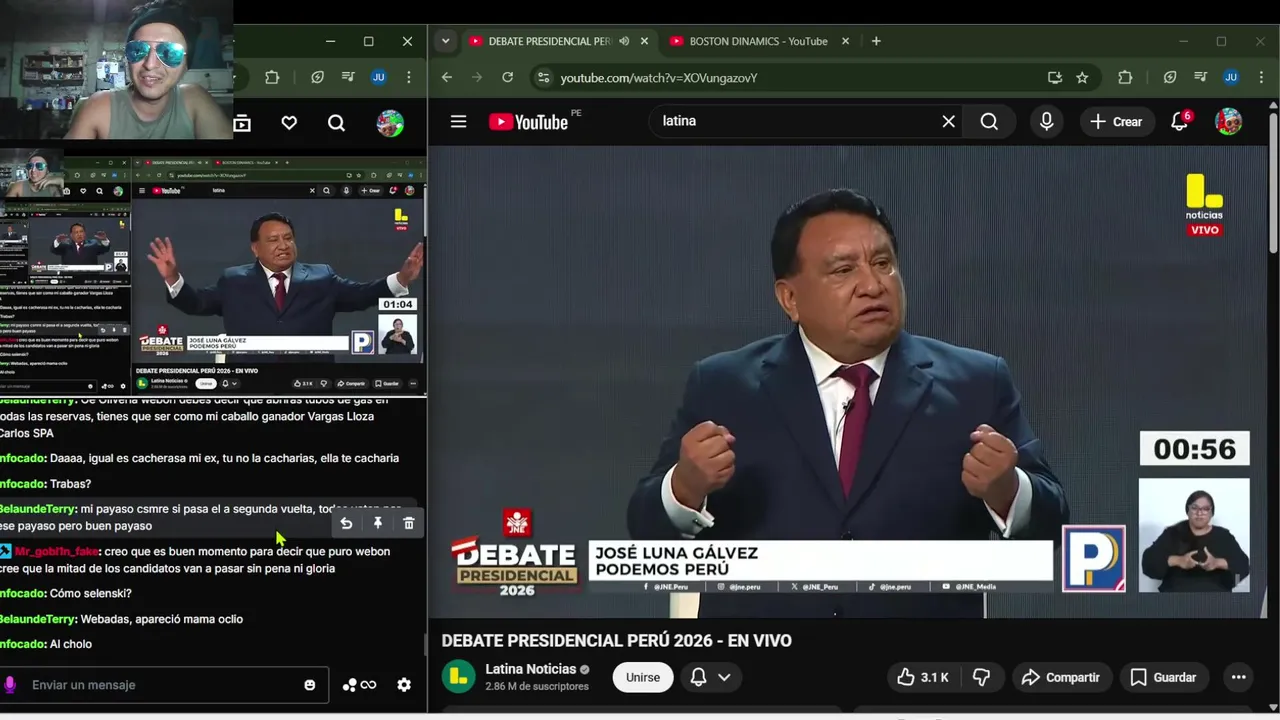Focus the Enviar un mensaje chat input
Viewport: 1280px width, 720px height.
[164, 685]
